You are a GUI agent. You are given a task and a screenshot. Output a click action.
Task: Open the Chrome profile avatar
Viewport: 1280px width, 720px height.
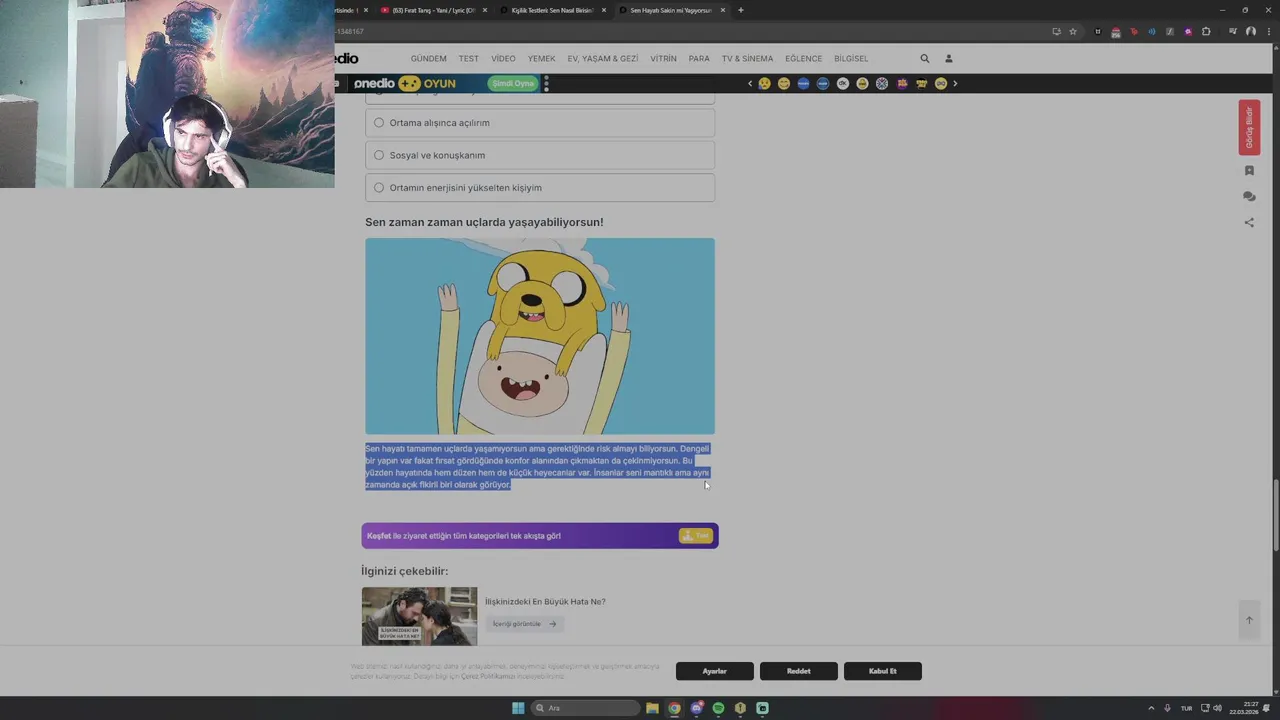coord(1250,32)
